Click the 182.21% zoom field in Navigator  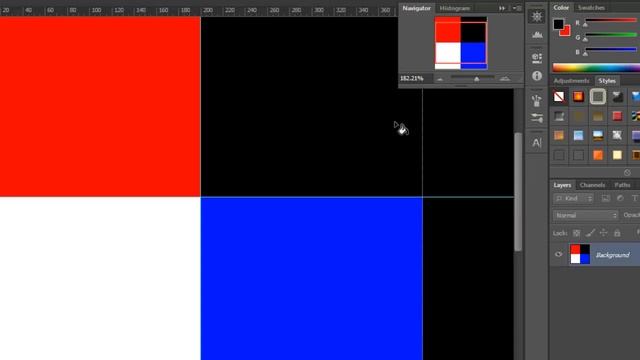tap(411, 78)
